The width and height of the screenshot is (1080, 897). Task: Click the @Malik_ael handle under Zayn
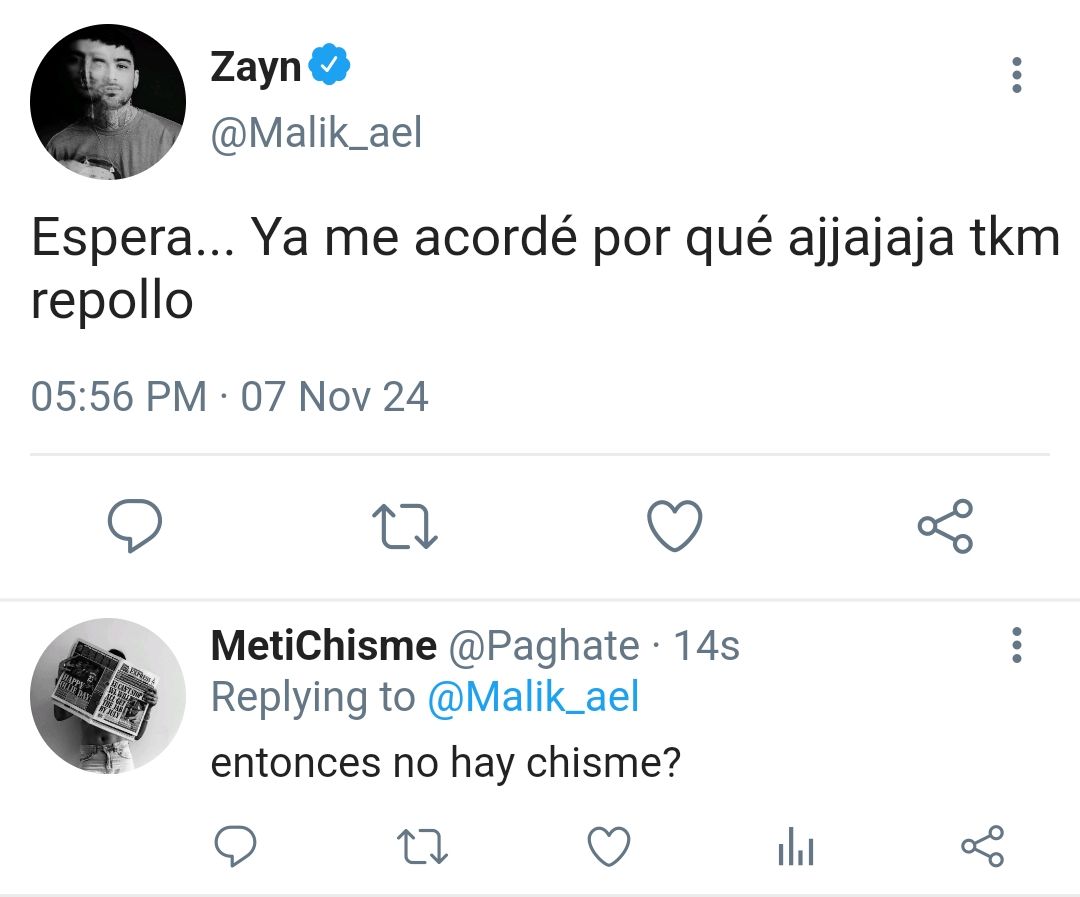pyautogui.click(x=316, y=132)
